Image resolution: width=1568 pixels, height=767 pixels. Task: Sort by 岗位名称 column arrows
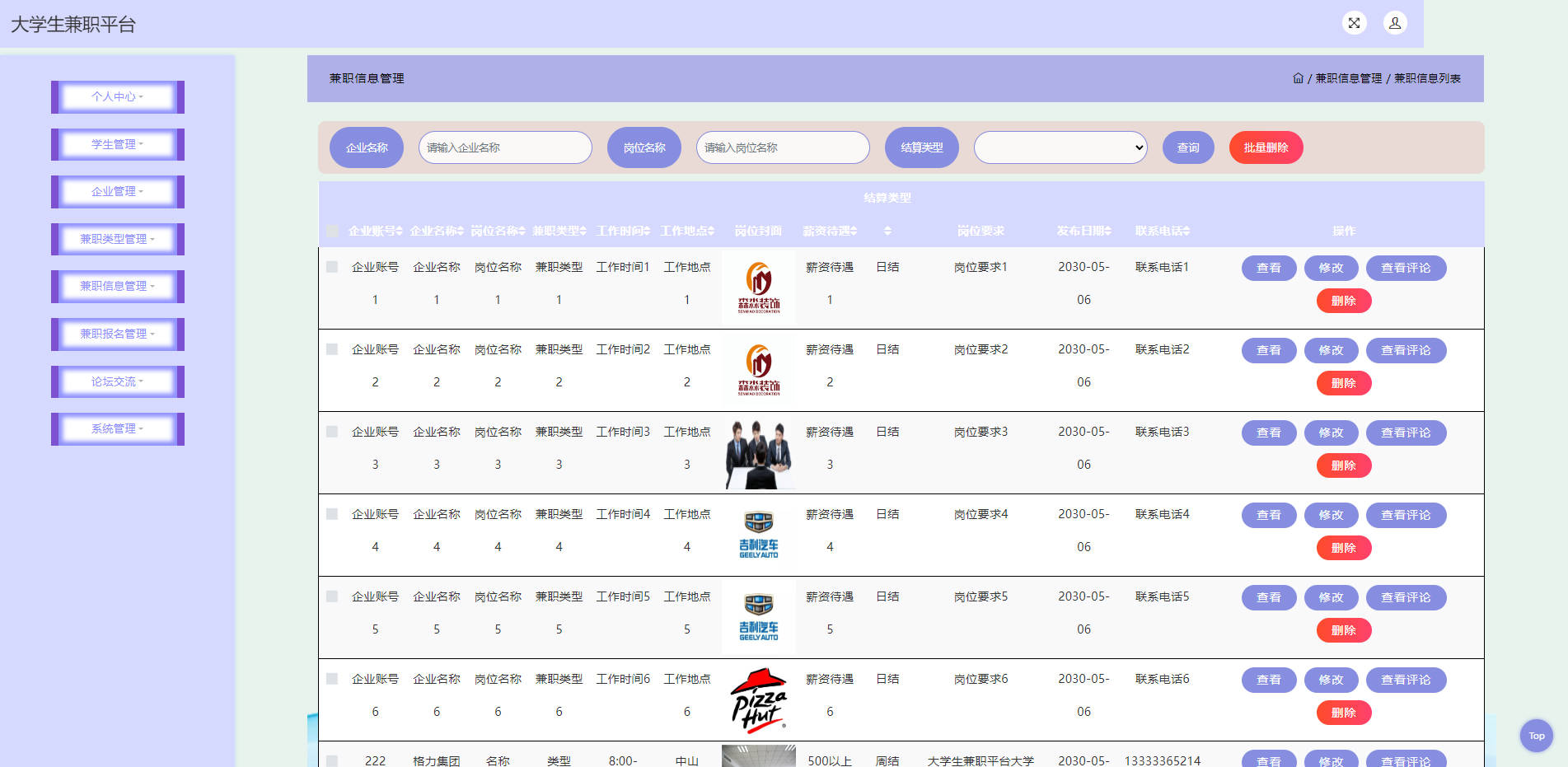tap(522, 232)
